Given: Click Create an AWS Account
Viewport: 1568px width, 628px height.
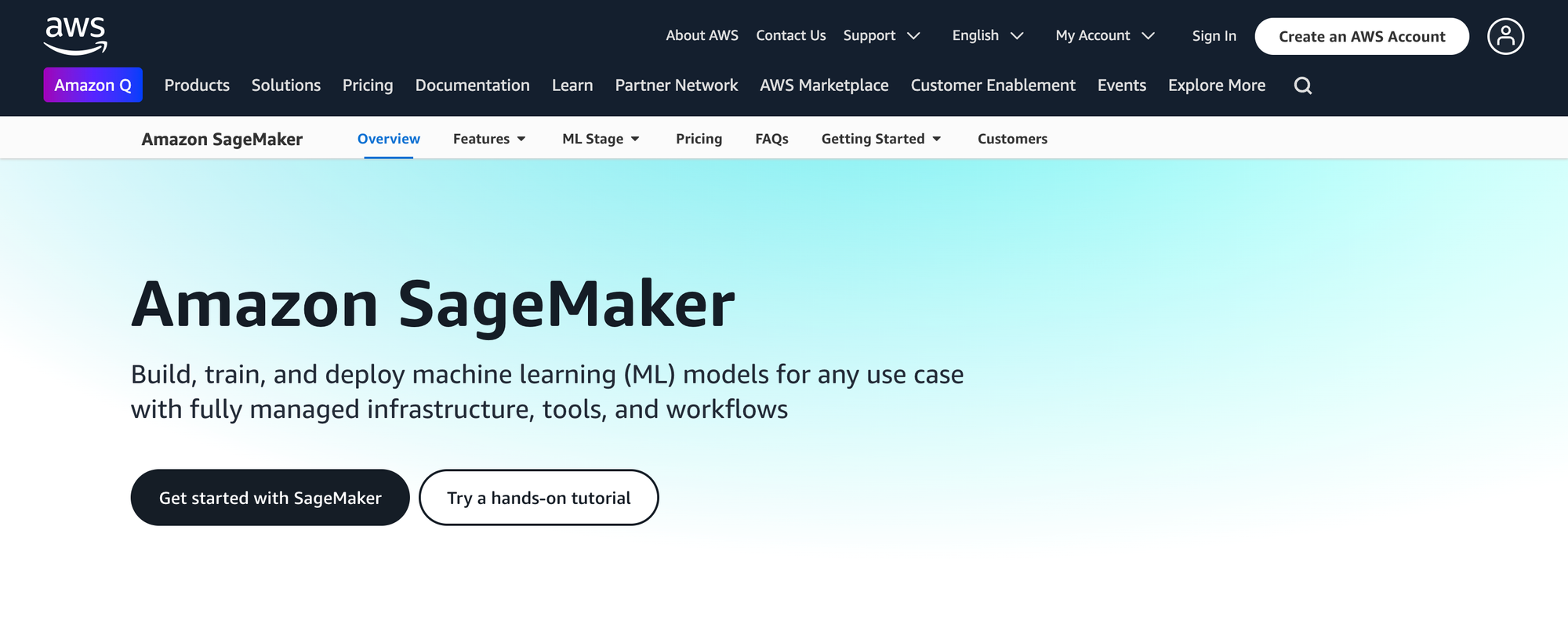Looking at the screenshot, I should 1362,36.
